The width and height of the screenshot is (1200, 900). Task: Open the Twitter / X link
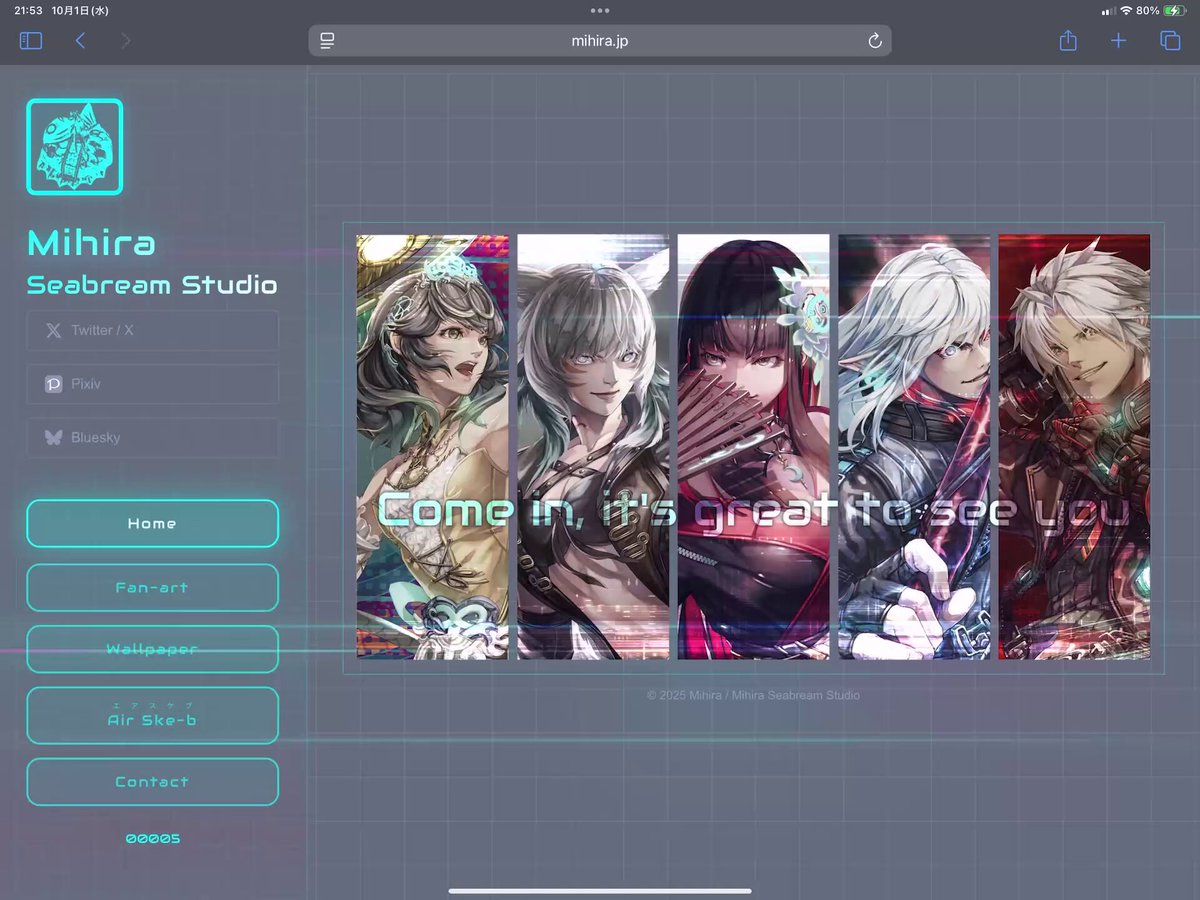pos(152,330)
